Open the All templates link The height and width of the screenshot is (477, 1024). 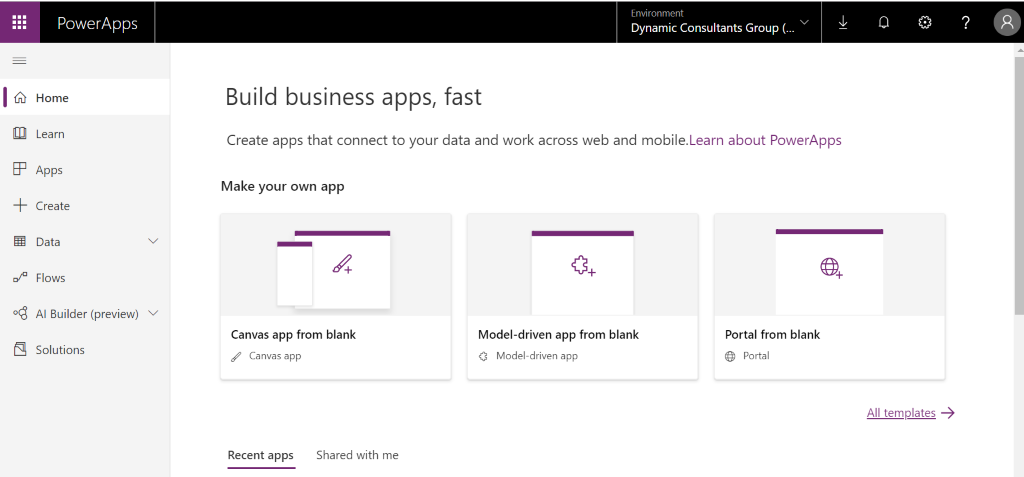pyautogui.click(x=901, y=413)
